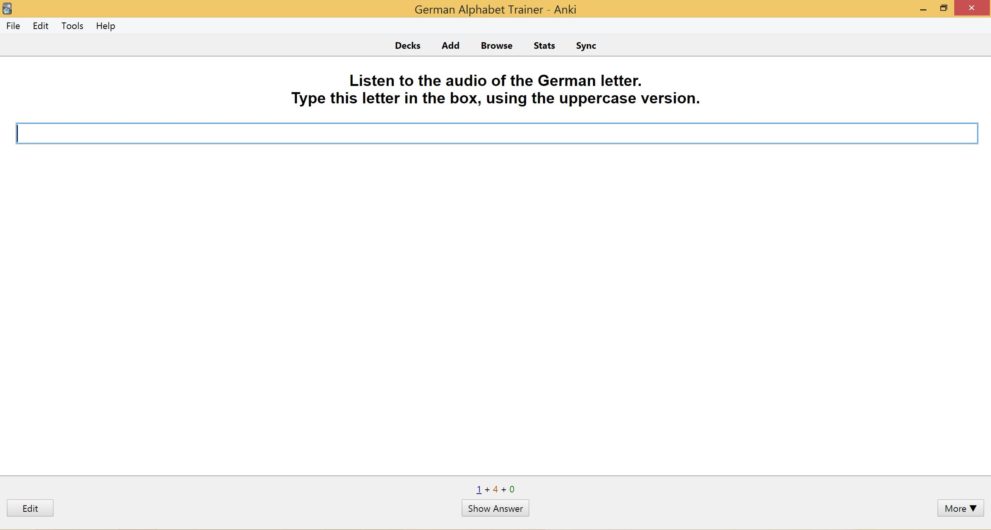Screen dimensions: 991x530
Task: Open the Help menu
Action: click(x=105, y=26)
